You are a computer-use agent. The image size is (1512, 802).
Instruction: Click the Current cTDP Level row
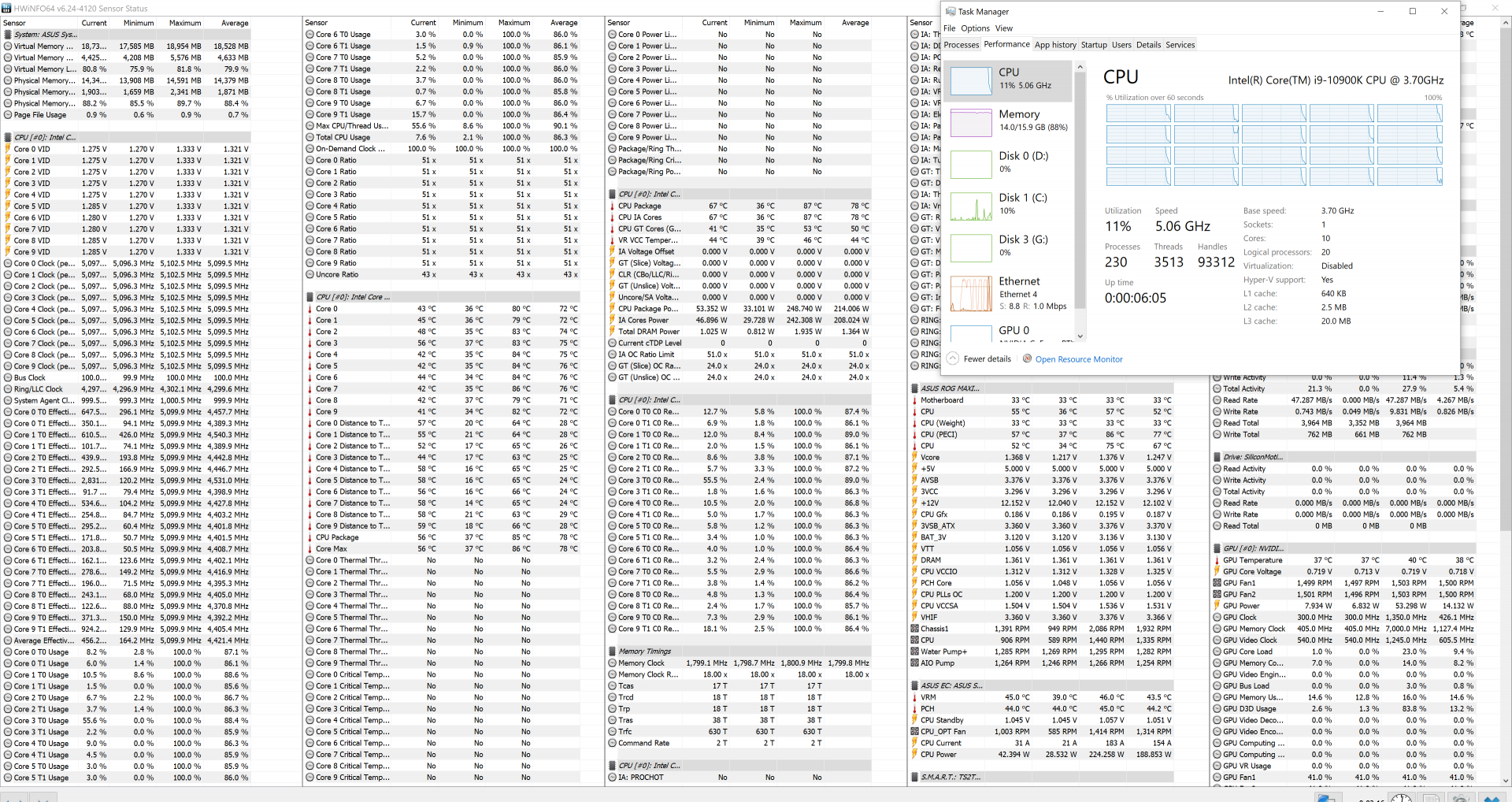point(739,343)
